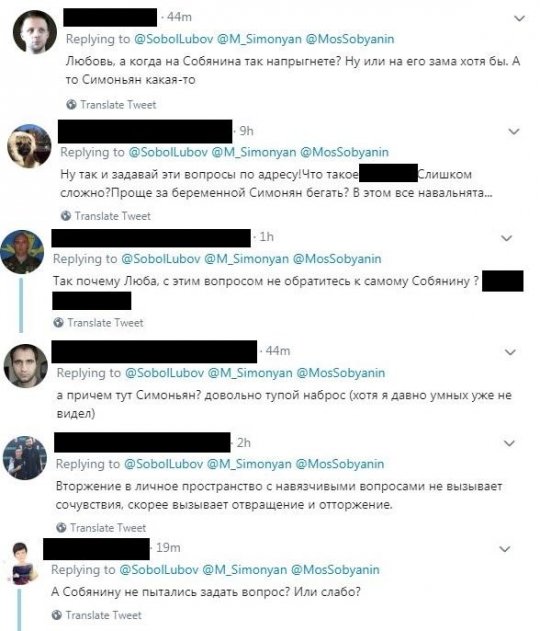Click the globe icon under the 2h tweet
This screenshot has width=540, height=631.
click(61, 527)
